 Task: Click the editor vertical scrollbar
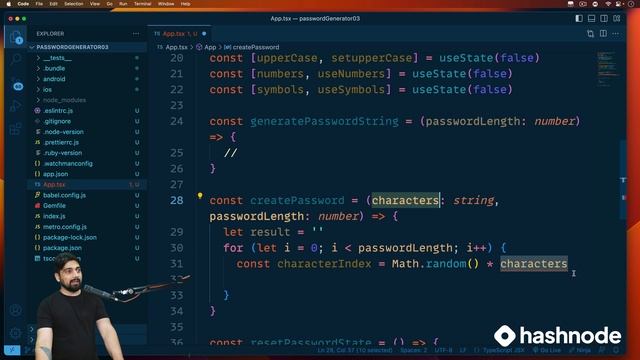coord(623,180)
